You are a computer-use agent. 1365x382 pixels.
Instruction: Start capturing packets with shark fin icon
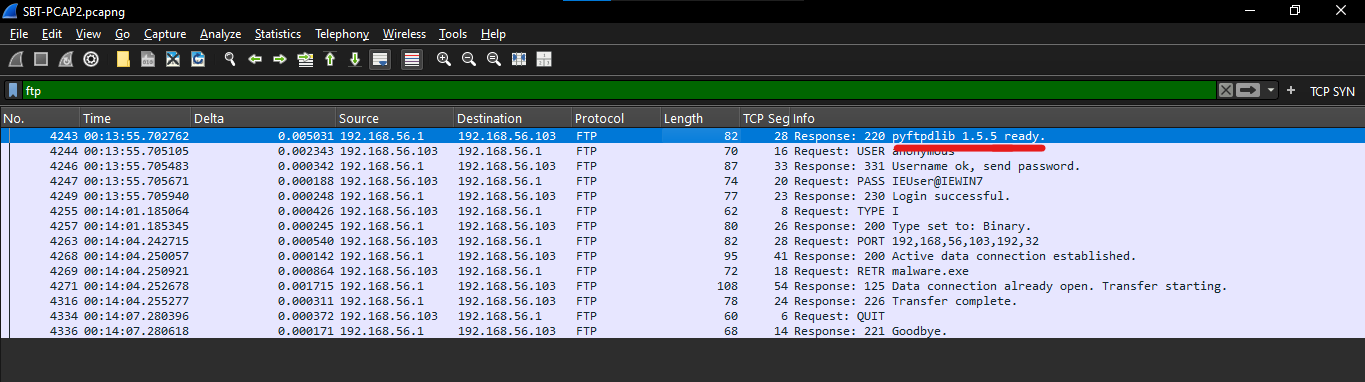[x=17, y=59]
